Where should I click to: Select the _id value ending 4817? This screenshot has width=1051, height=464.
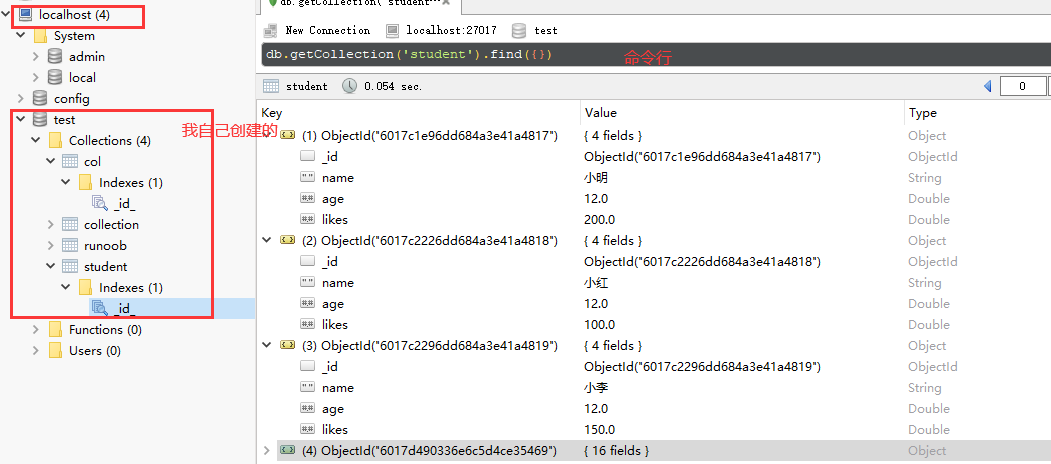(702, 157)
